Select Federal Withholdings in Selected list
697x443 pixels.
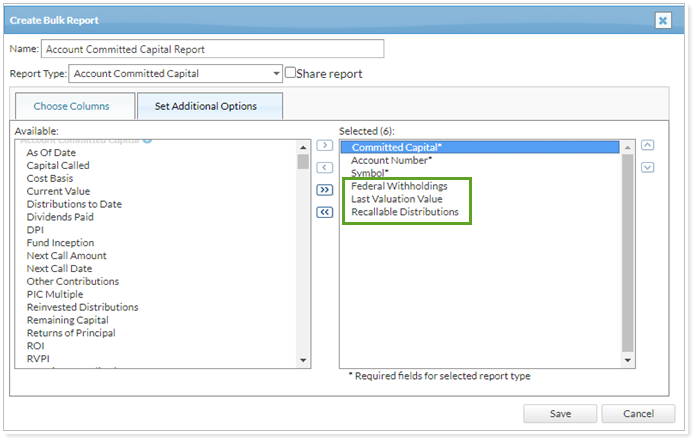click(399, 186)
